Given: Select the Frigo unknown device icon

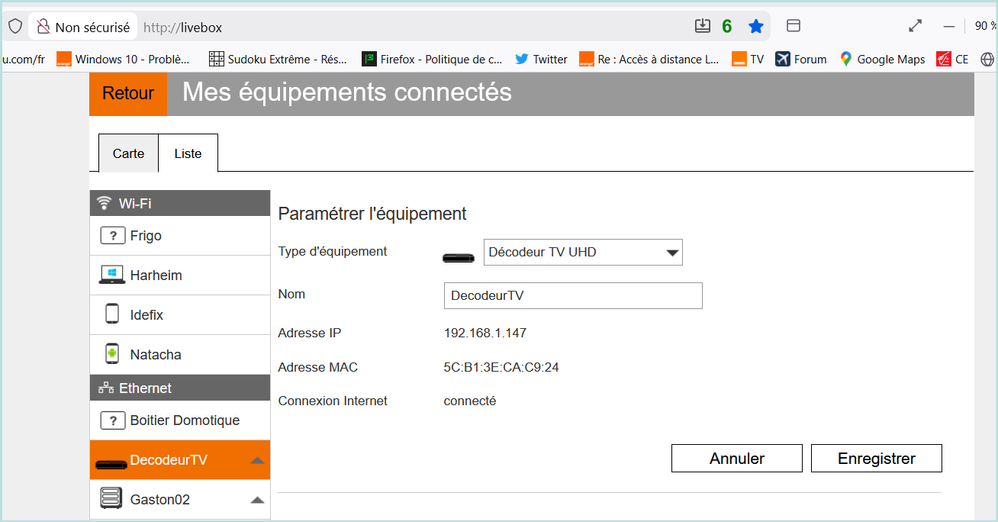Looking at the screenshot, I should 112,236.
